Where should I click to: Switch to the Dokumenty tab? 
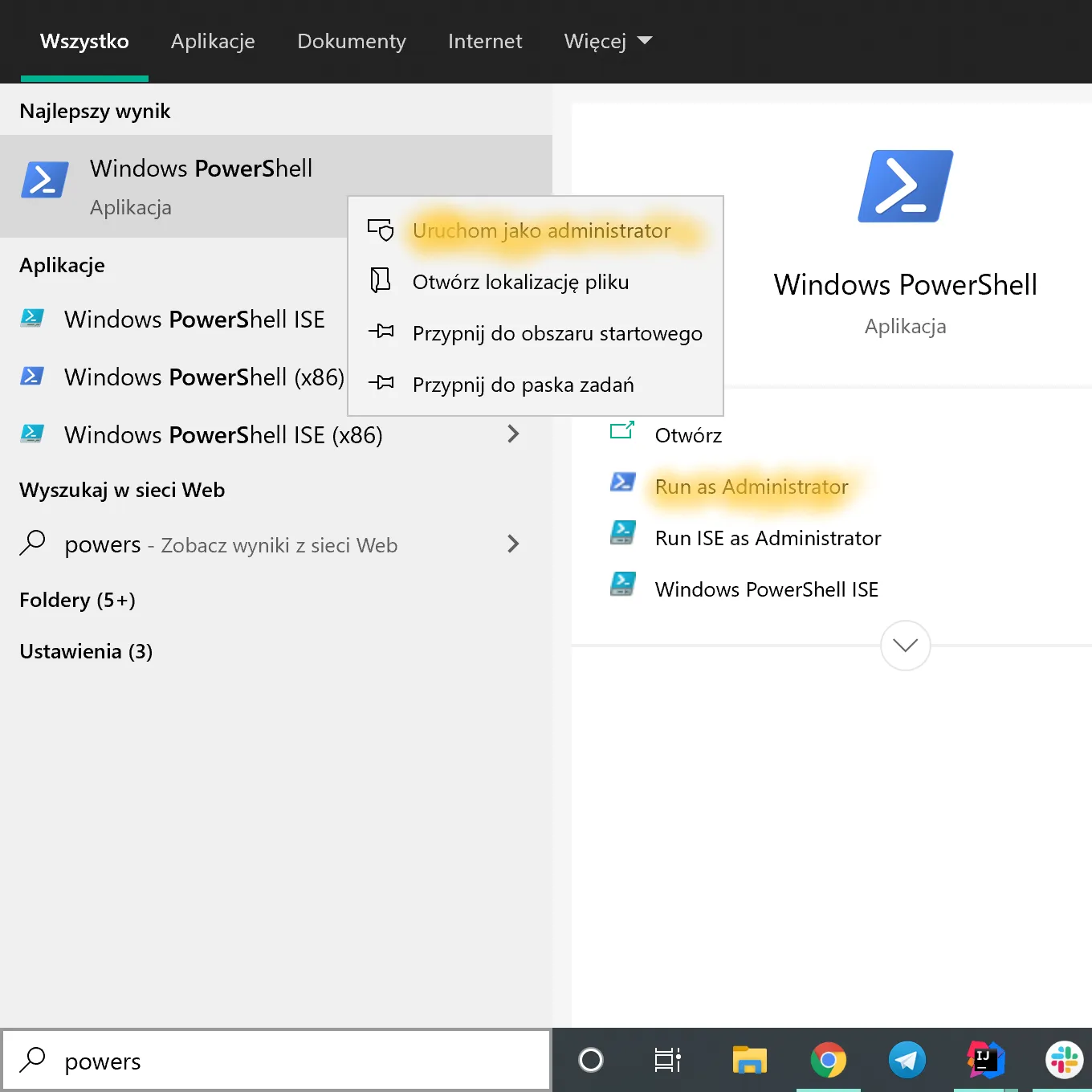pos(352,41)
